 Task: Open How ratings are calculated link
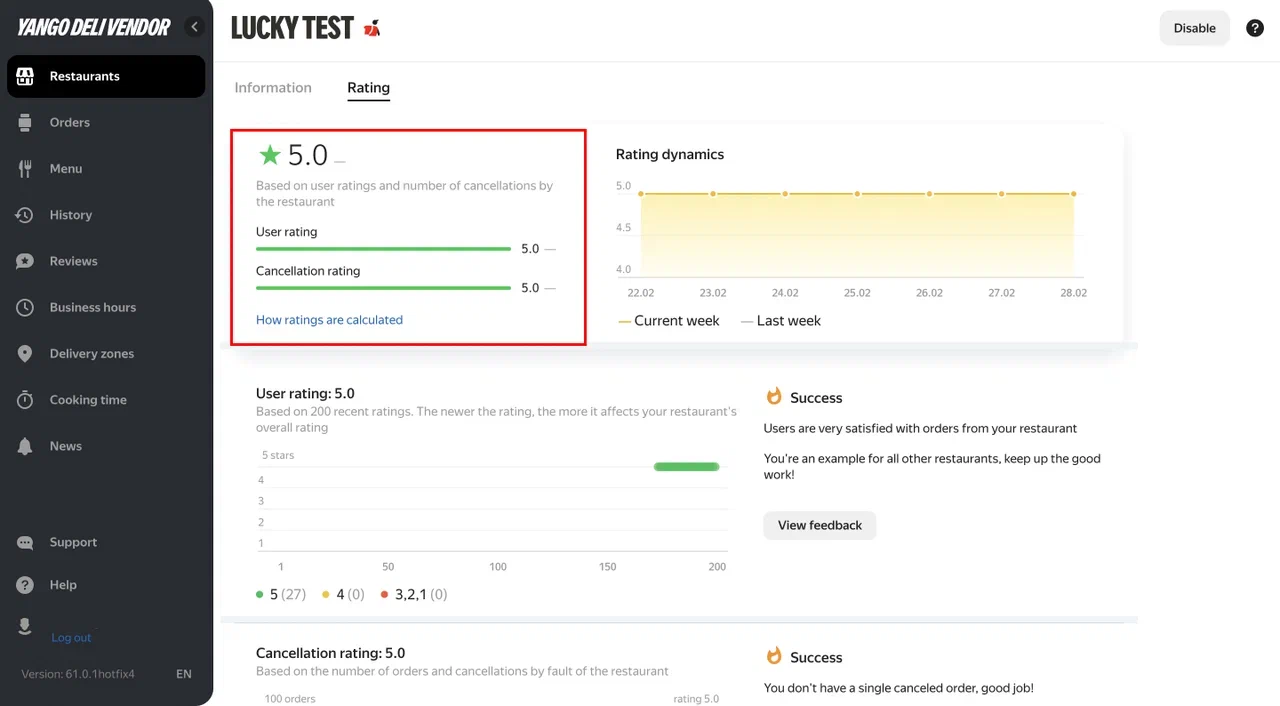click(329, 320)
